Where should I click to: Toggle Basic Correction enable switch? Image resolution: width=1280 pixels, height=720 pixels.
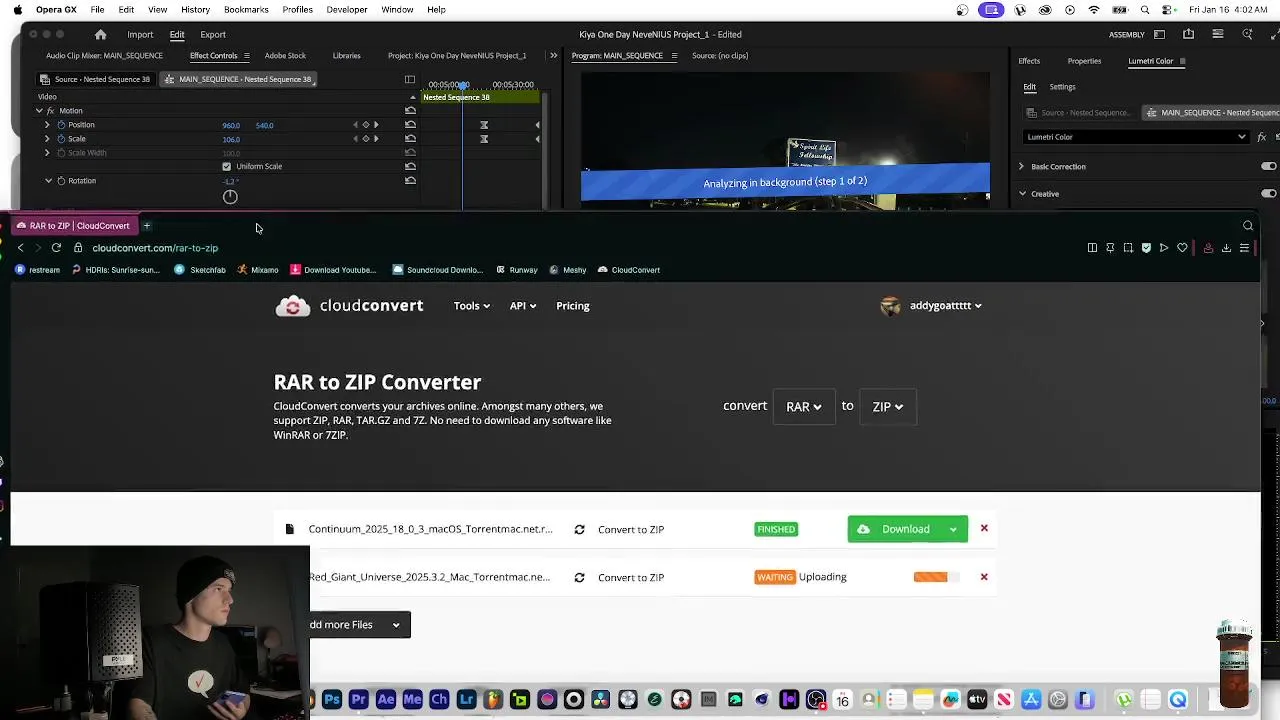(1269, 166)
